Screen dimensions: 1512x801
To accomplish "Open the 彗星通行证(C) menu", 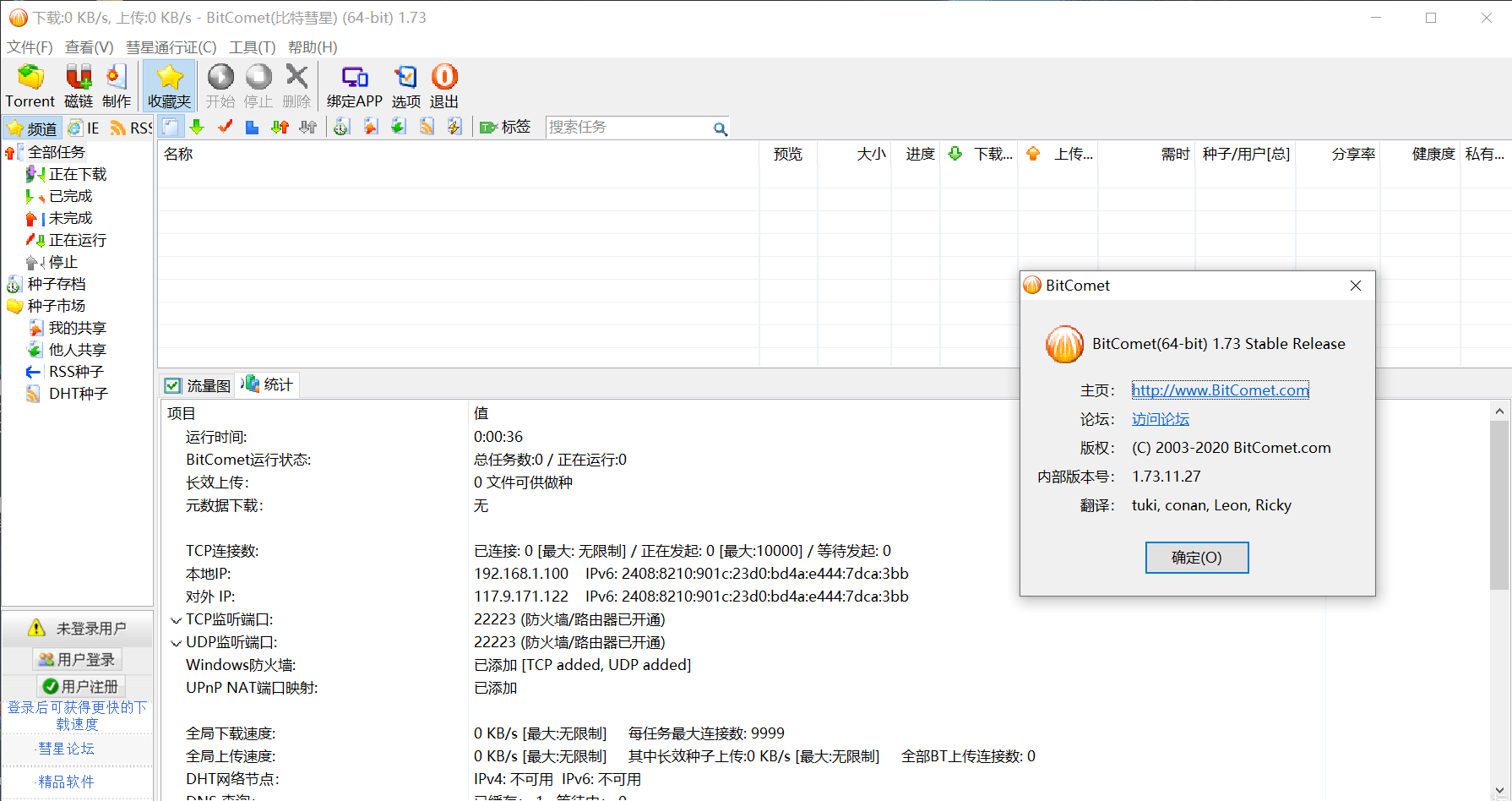I will pos(171,47).
